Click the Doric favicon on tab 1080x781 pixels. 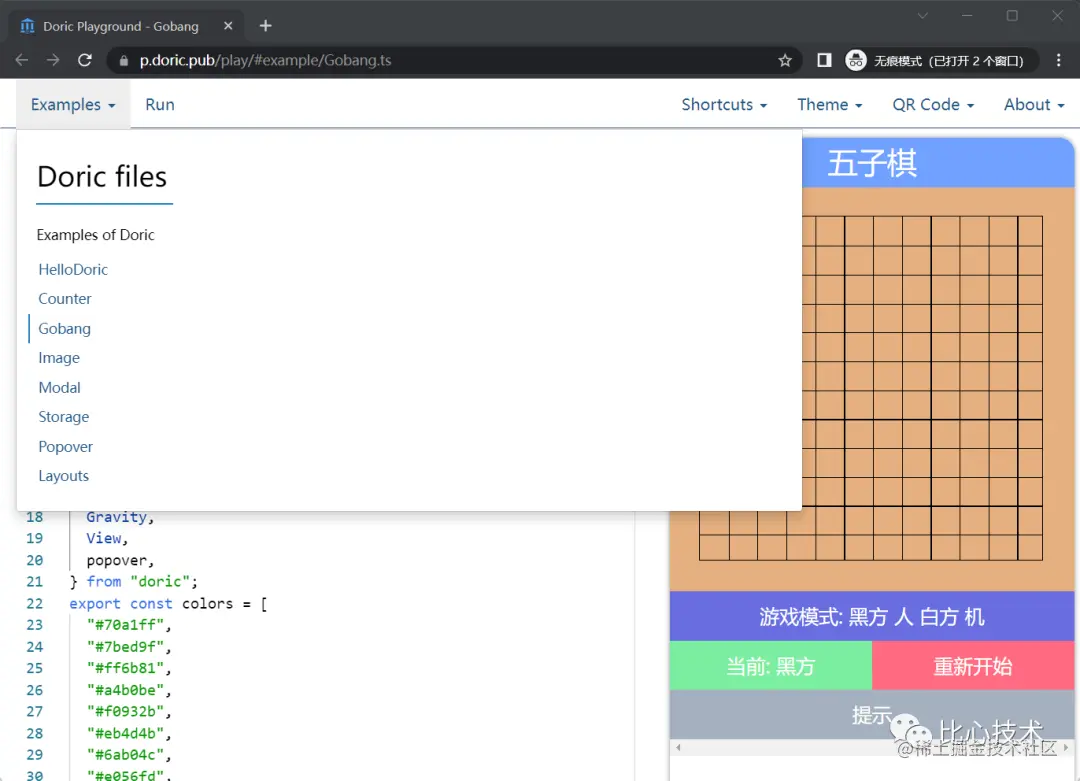[28, 26]
